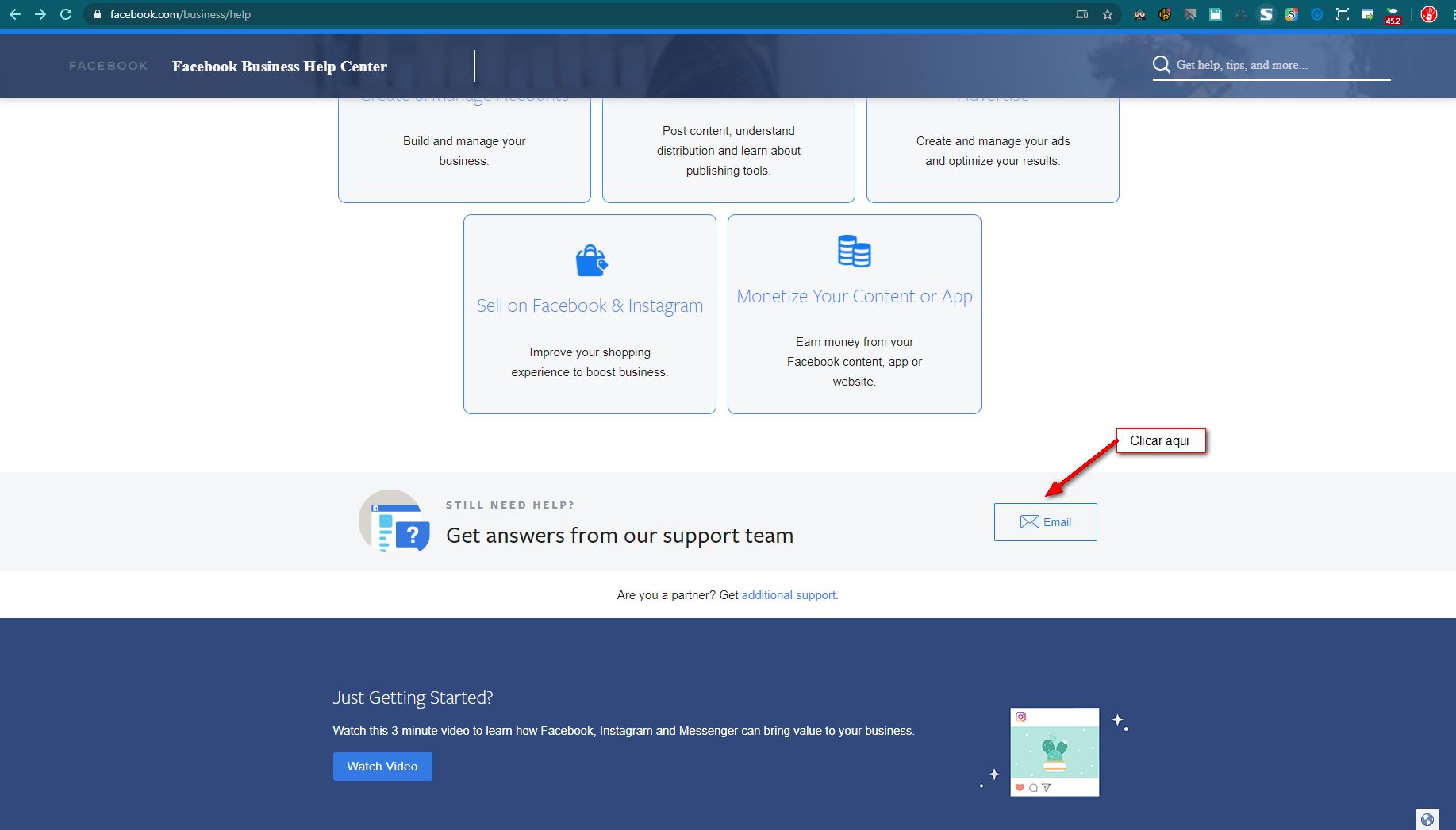Go forward to the next page
Image resolution: width=1456 pixels, height=830 pixels.
(x=40, y=14)
